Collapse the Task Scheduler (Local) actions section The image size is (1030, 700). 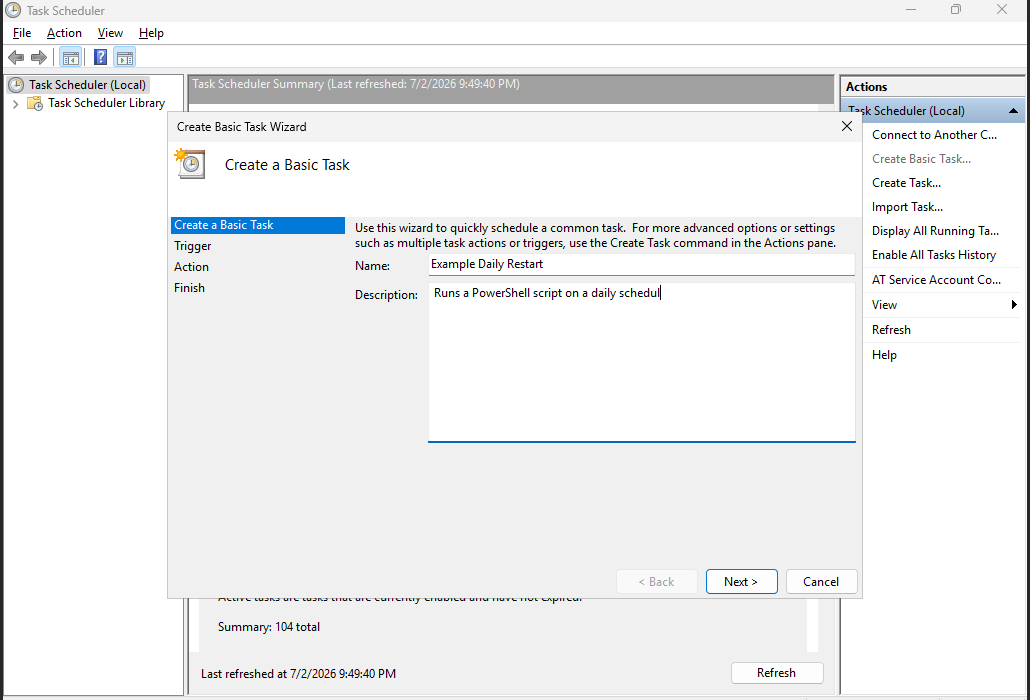click(1013, 111)
